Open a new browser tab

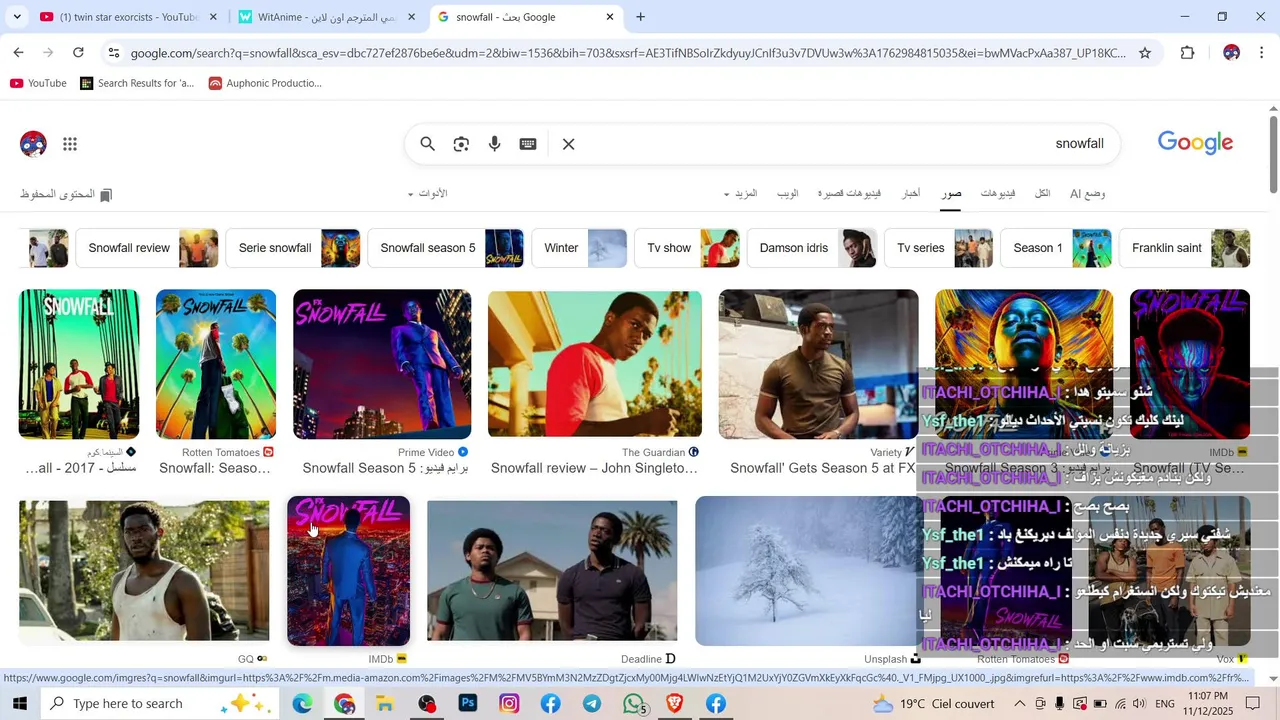pyautogui.click(x=640, y=17)
